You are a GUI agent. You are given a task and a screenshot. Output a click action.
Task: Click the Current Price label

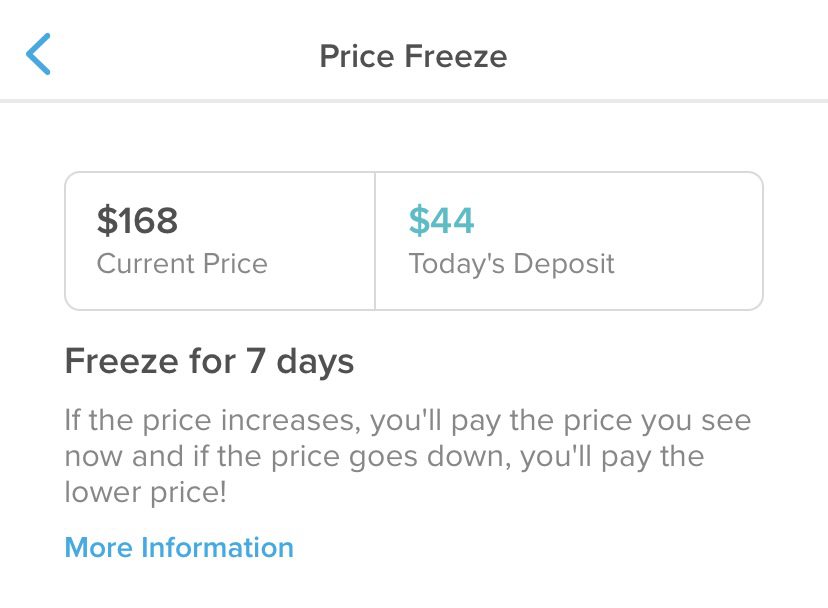[x=182, y=264]
